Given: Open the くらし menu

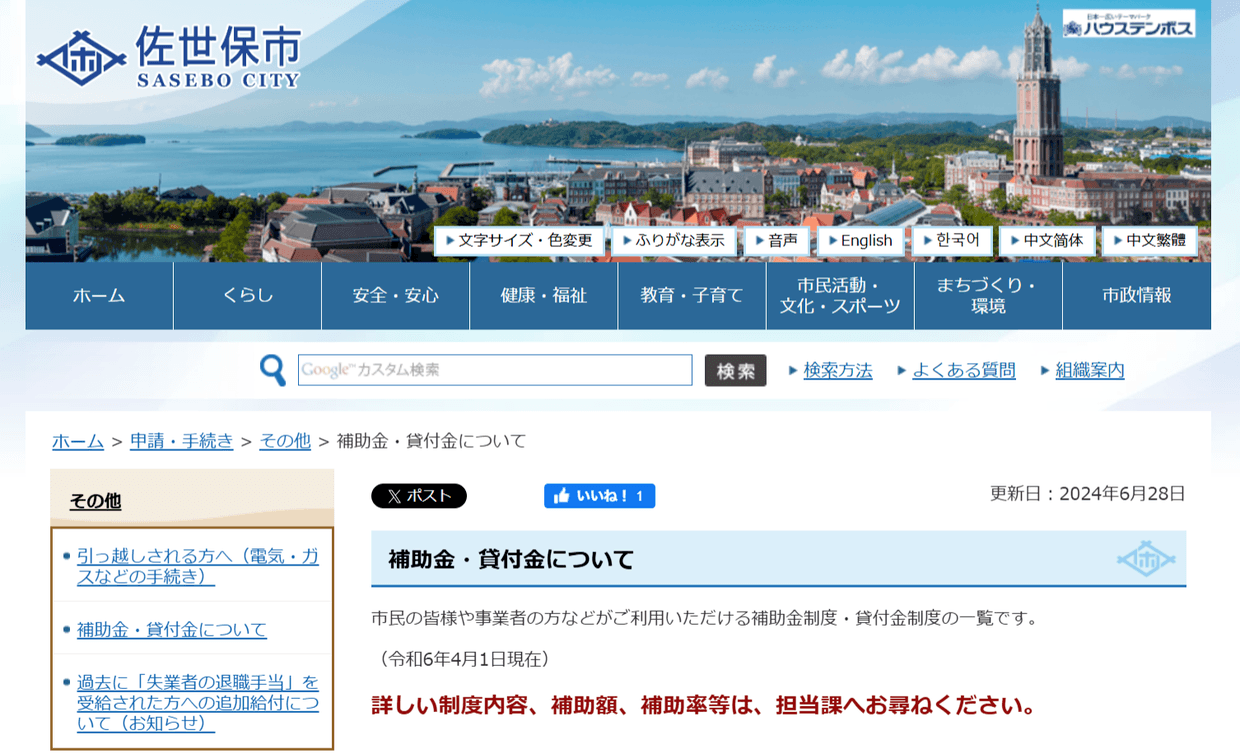Looking at the screenshot, I should coord(248,296).
